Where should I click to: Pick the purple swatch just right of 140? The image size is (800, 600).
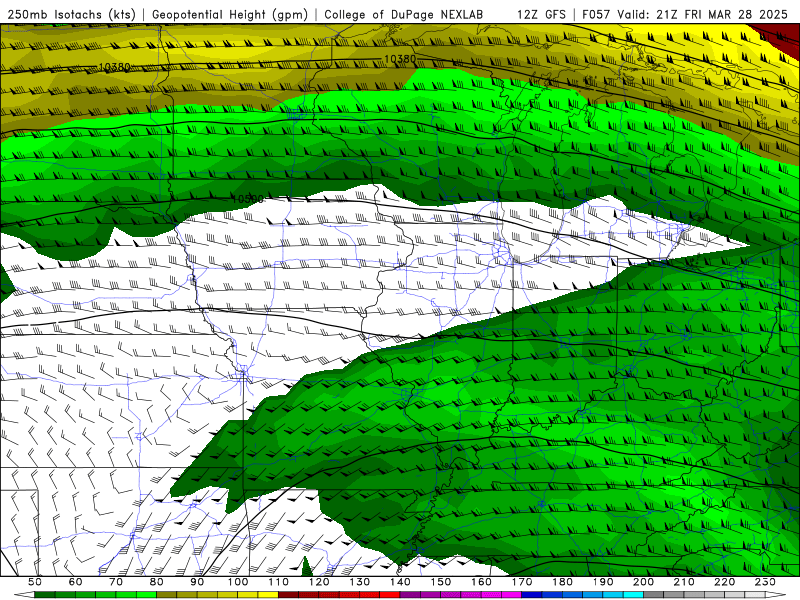410,595
